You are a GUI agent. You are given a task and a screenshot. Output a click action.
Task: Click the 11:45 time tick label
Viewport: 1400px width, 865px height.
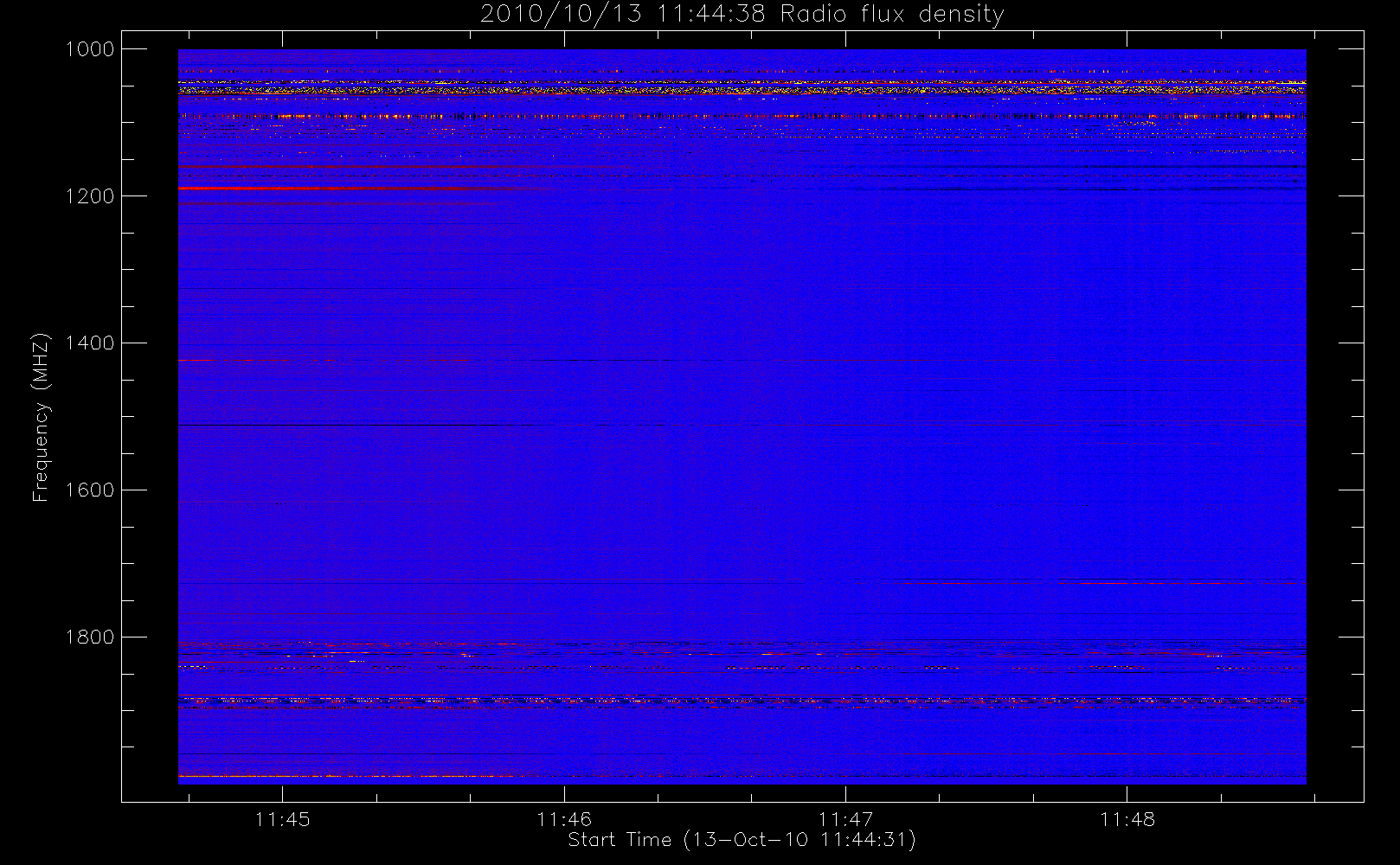(x=282, y=819)
